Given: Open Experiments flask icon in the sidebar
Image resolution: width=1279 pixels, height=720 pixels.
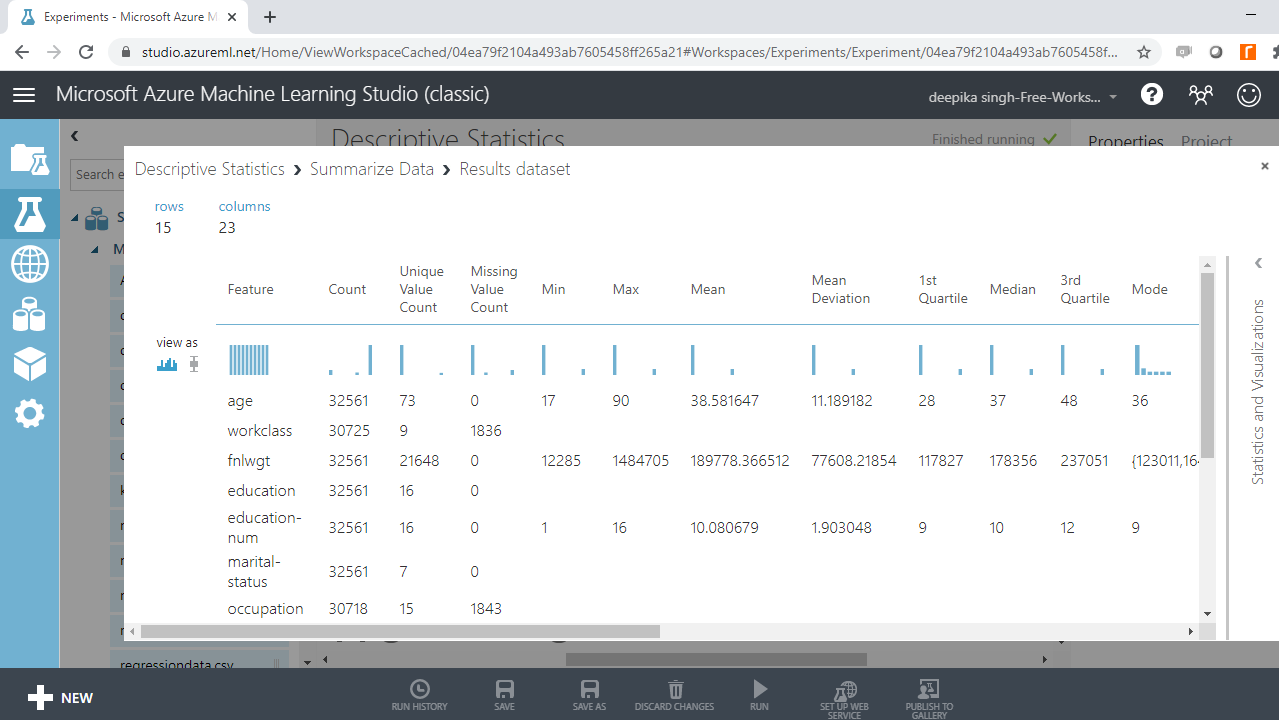Looking at the screenshot, I should tap(29, 212).
